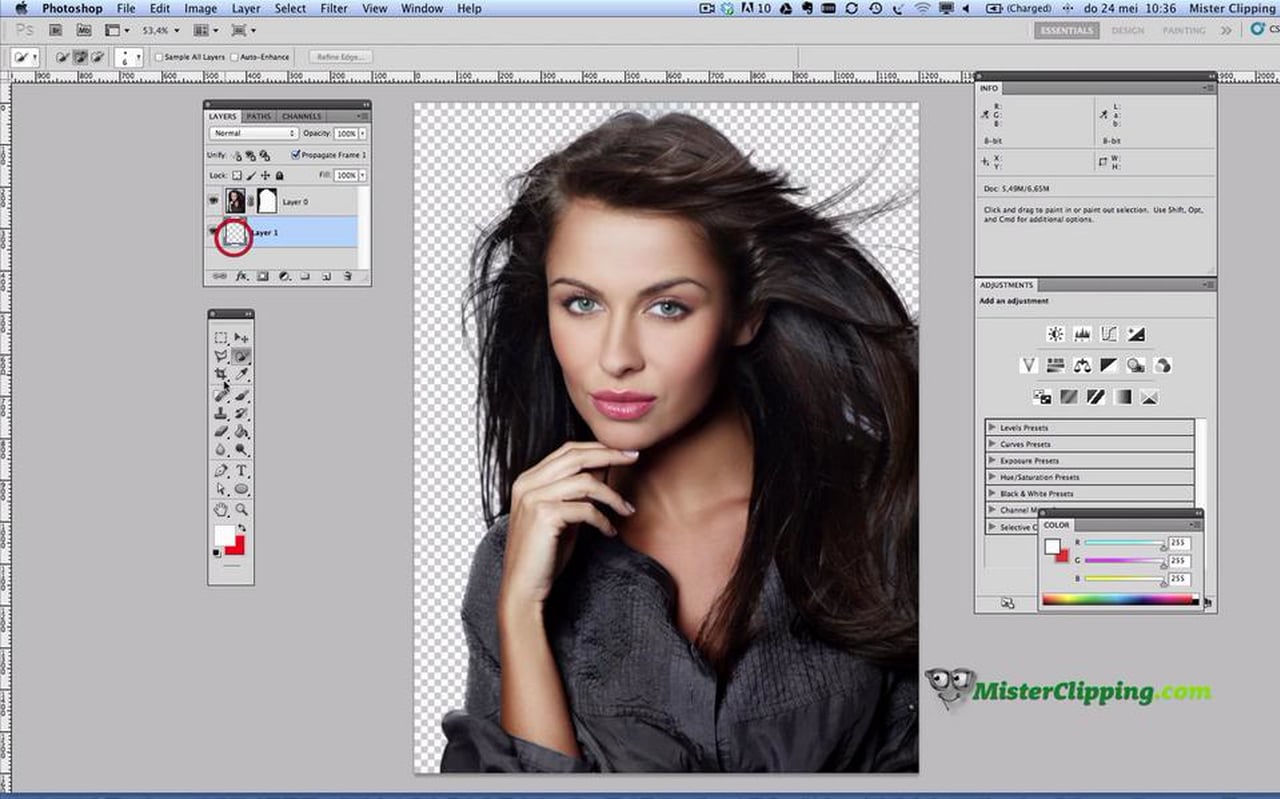
Task: Select the Clone Stamp tool
Action: pyautogui.click(x=221, y=413)
